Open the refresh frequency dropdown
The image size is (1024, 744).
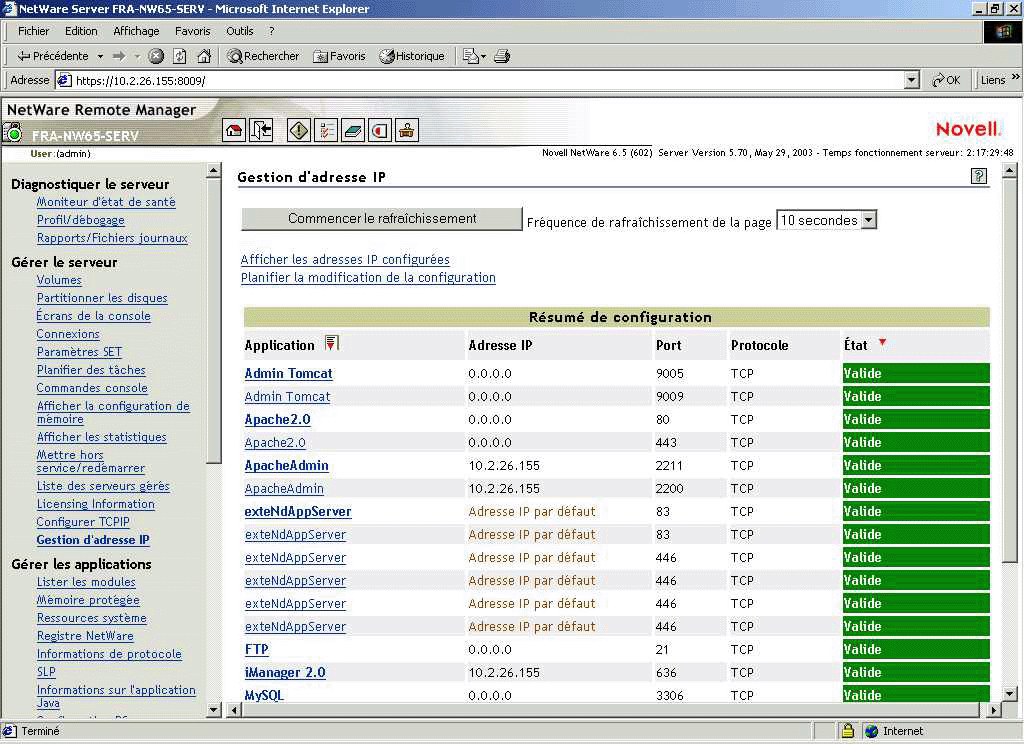point(868,220)
